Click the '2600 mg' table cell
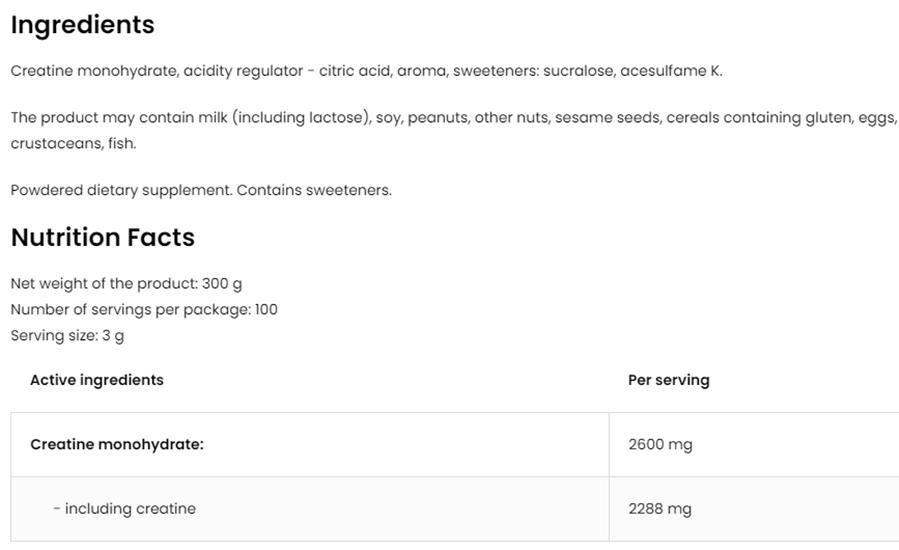 point(660,444)
